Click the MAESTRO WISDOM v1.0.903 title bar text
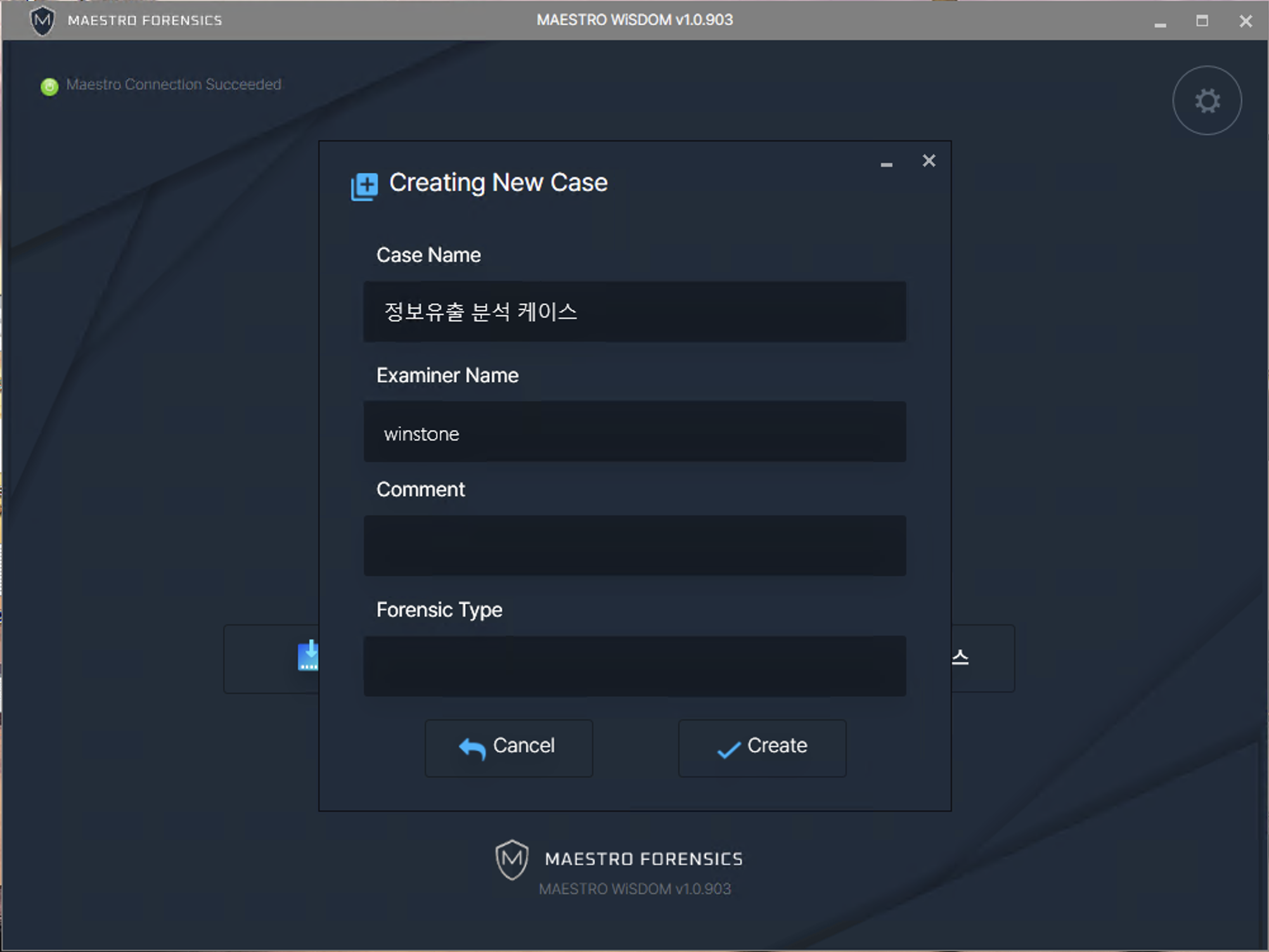Screen dimensions: 1269x952 pyautogui.click(x=634, y=20)
